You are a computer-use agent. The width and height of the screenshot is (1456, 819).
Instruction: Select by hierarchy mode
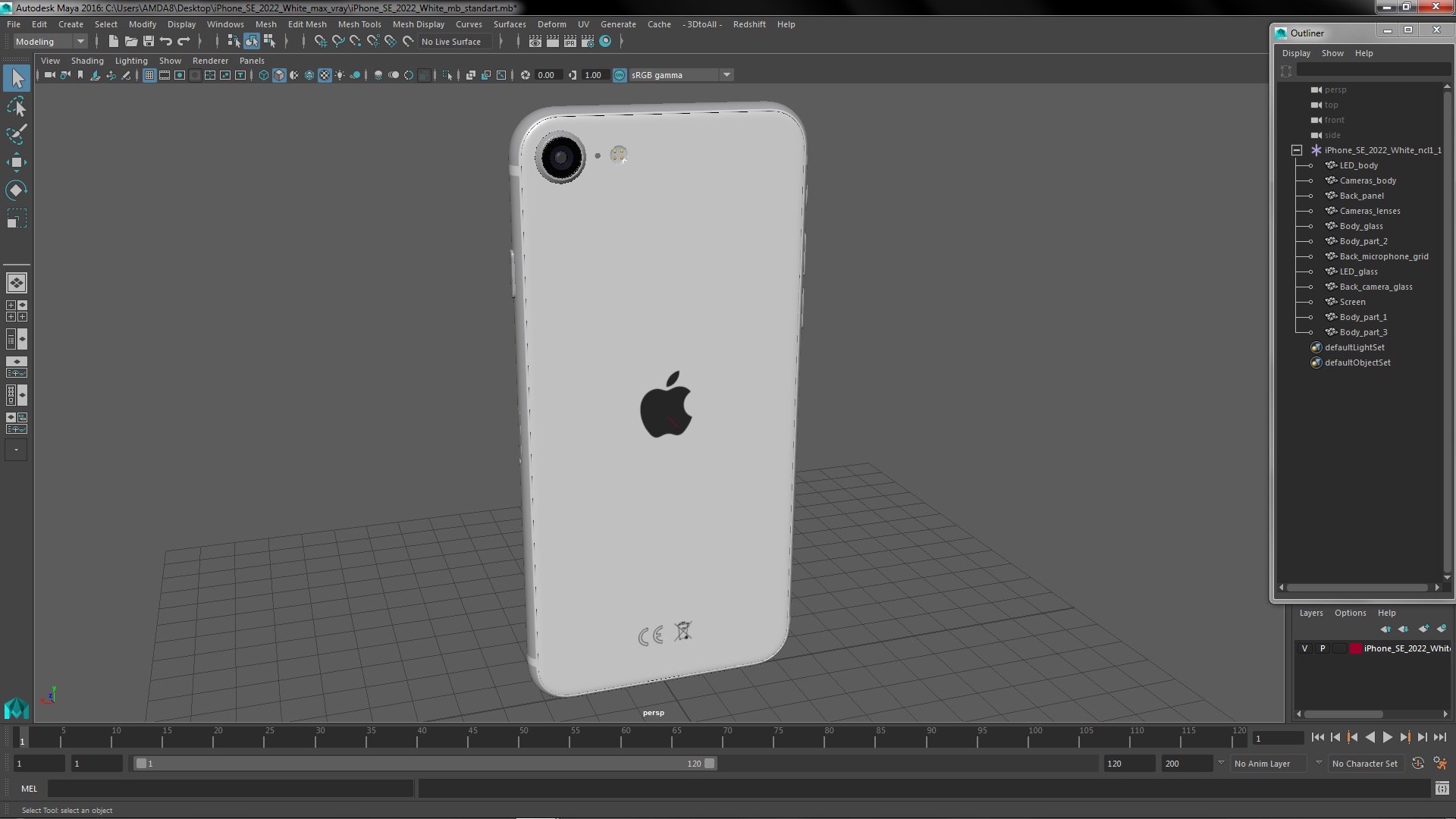234,42
